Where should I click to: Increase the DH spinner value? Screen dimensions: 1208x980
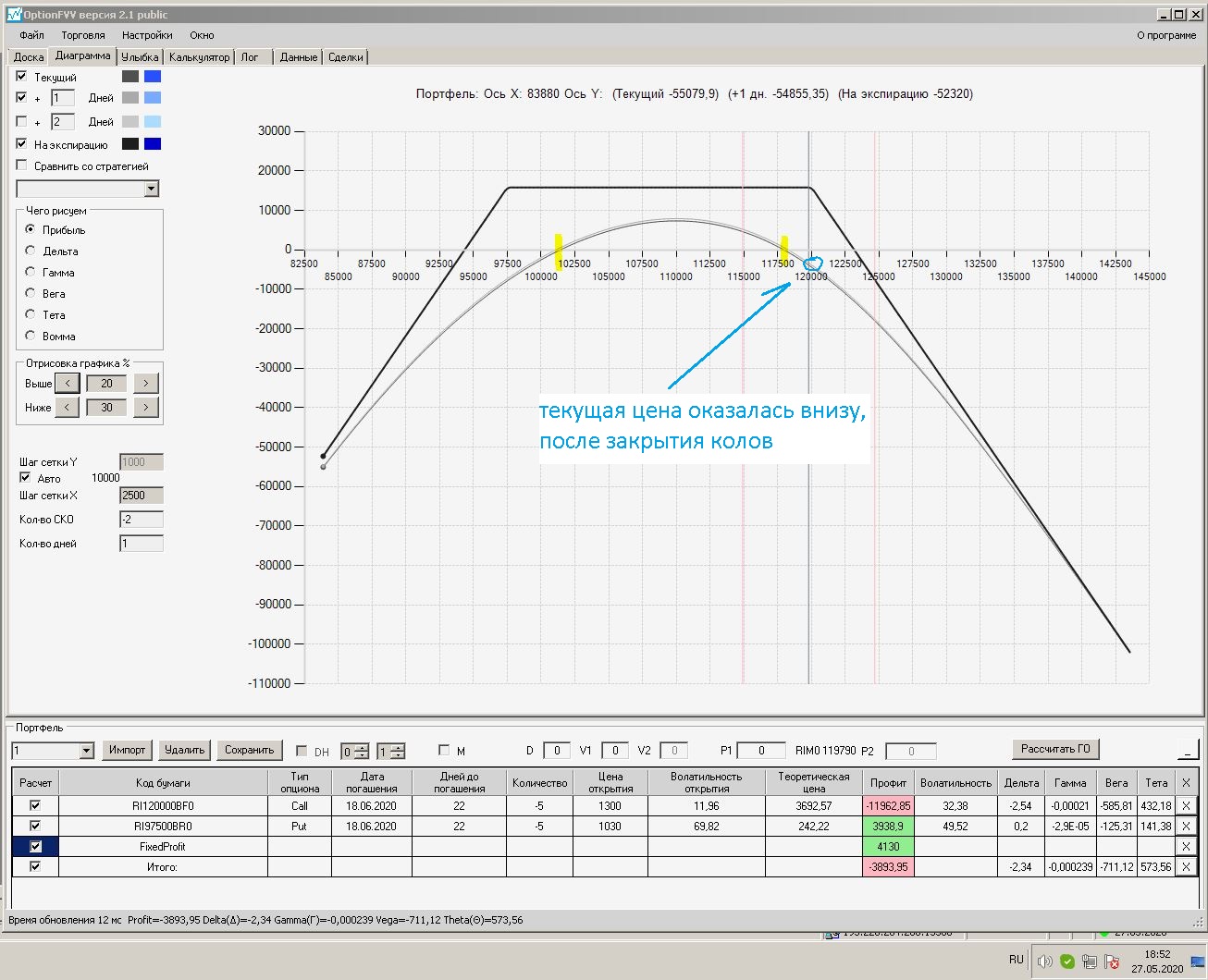(x=362, y=747)
